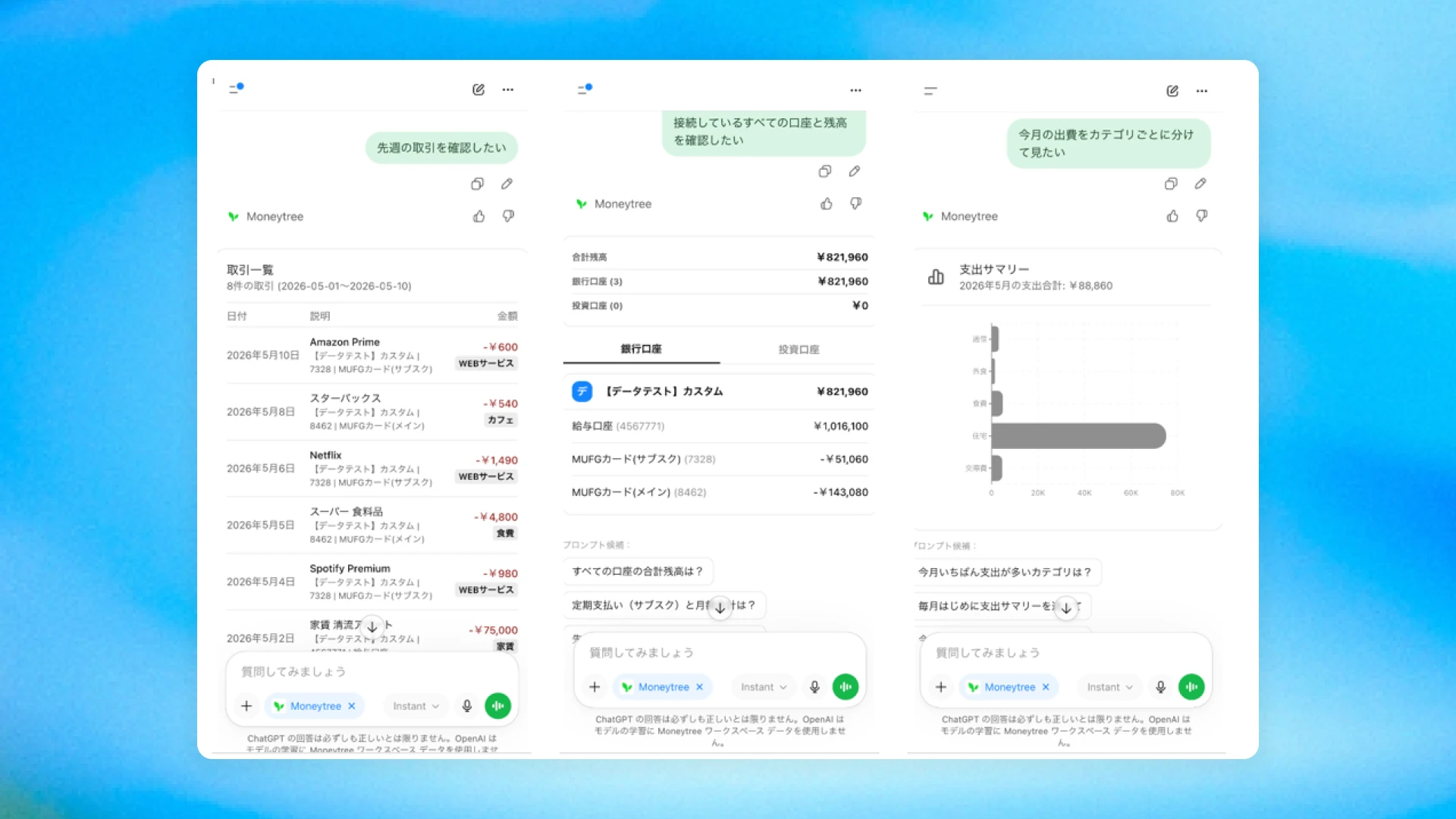Select the 給与口座 (4567771) account row
Image resolution: width=1456 pixels, height=819 pixels.
(720, 426)
